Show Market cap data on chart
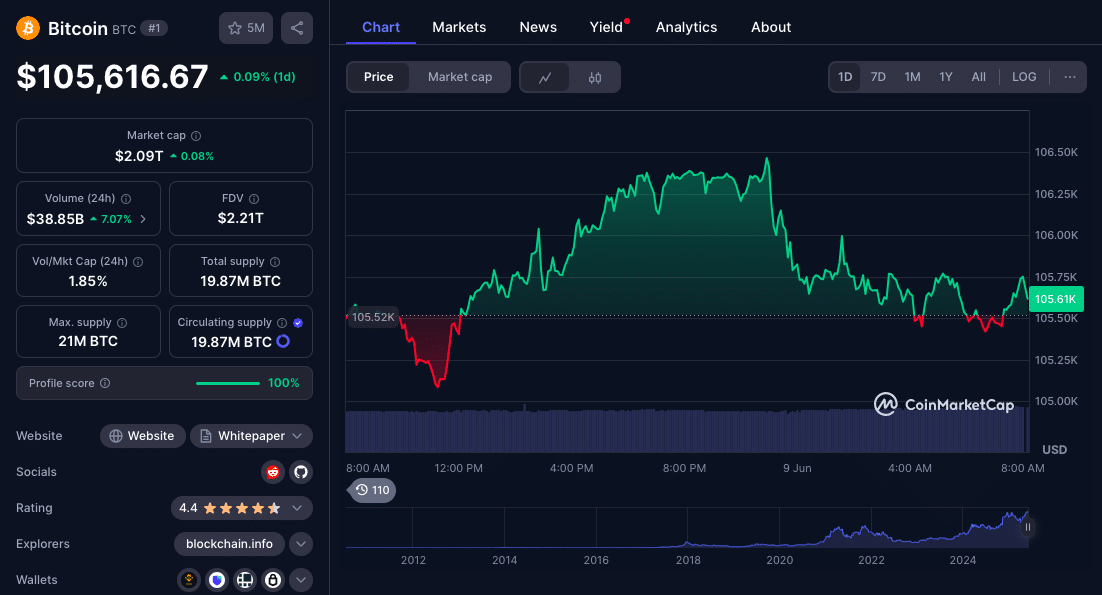The height and width of the screenshot is (595, 1102). point(460,77)
